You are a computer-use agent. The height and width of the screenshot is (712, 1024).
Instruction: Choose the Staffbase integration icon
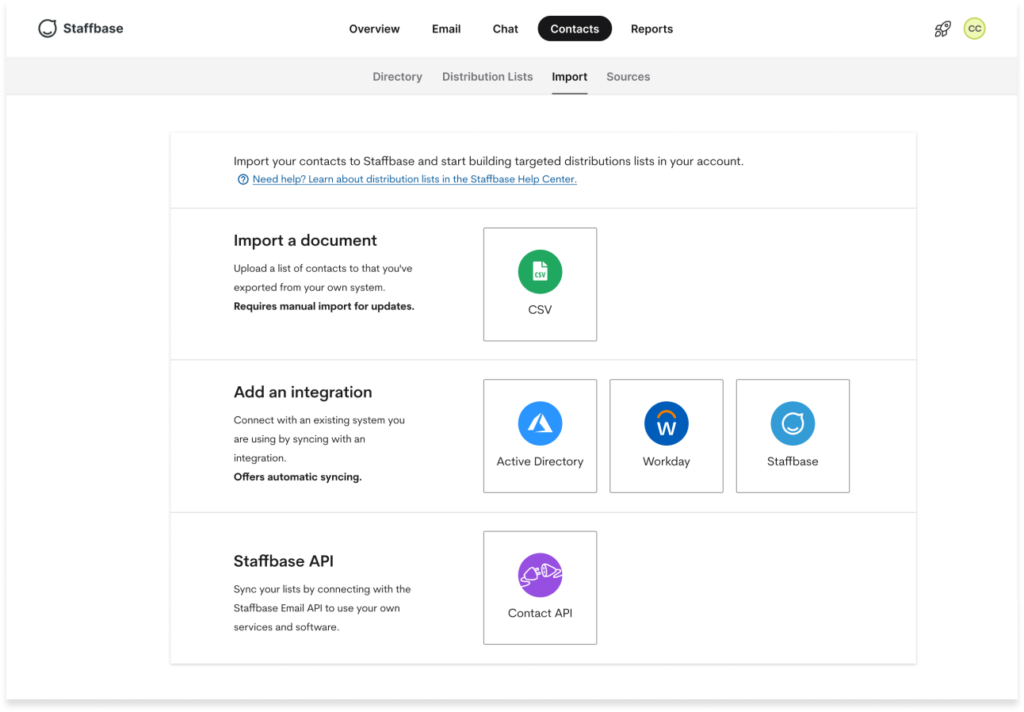(x=792, y=422)
